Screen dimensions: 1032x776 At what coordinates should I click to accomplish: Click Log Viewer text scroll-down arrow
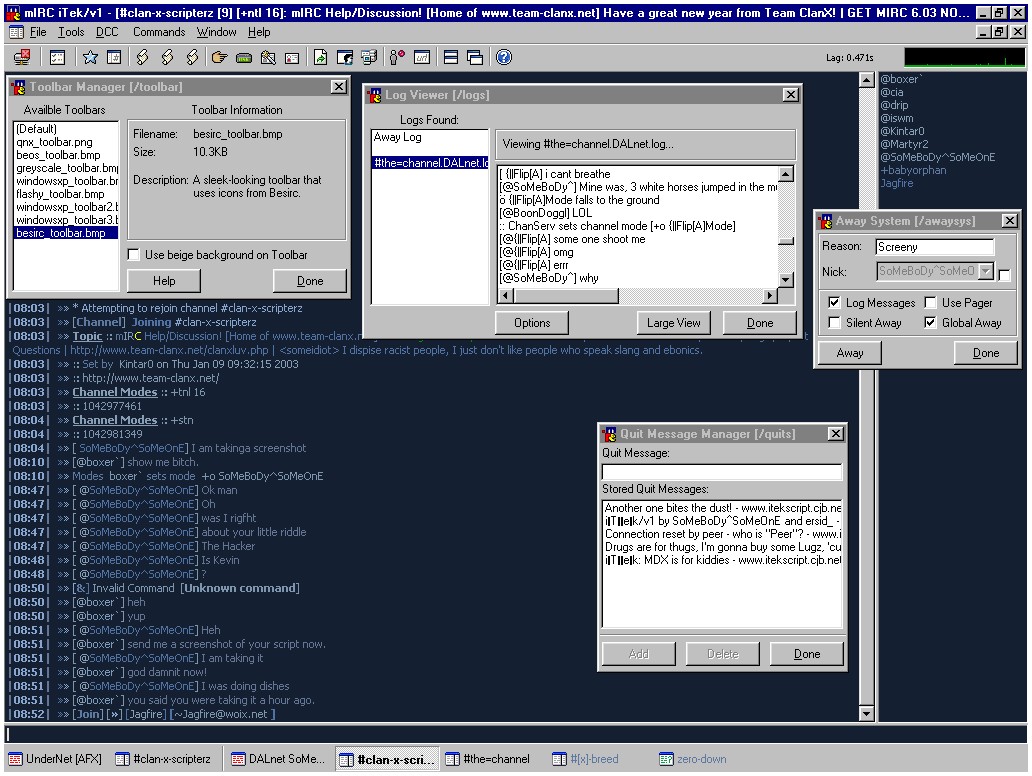point(785,280)
